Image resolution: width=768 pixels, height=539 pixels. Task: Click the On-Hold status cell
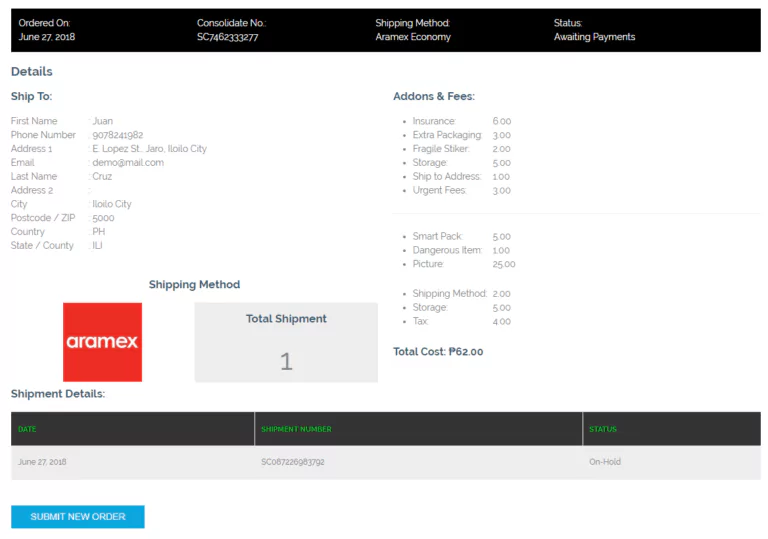pyautogui.click(x=605, y=462)
